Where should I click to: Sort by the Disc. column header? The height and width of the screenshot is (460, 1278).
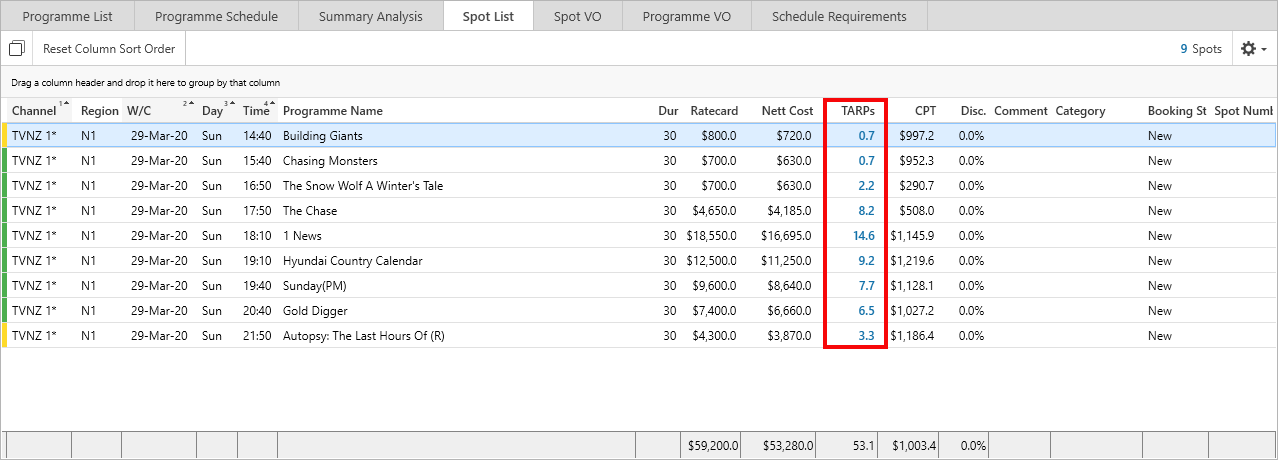(973, 111)
